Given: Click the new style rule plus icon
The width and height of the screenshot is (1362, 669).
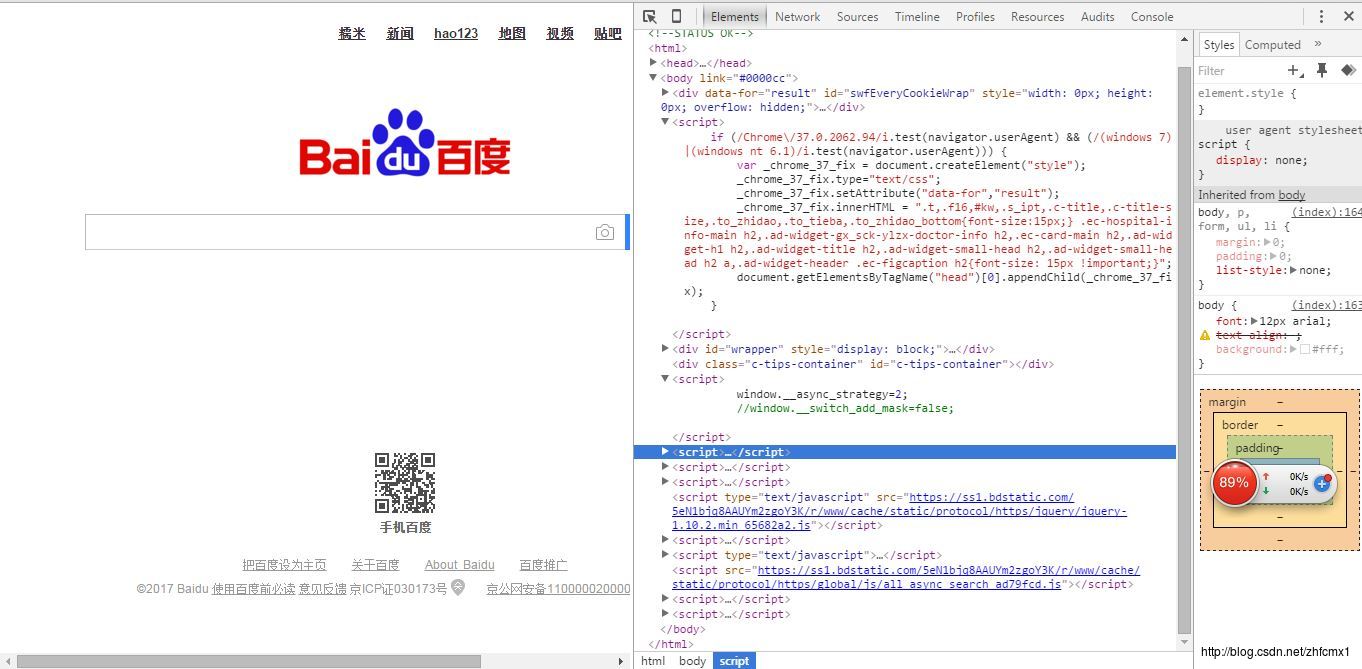Looking at the screenshot, I should [x=1295, y=70].
